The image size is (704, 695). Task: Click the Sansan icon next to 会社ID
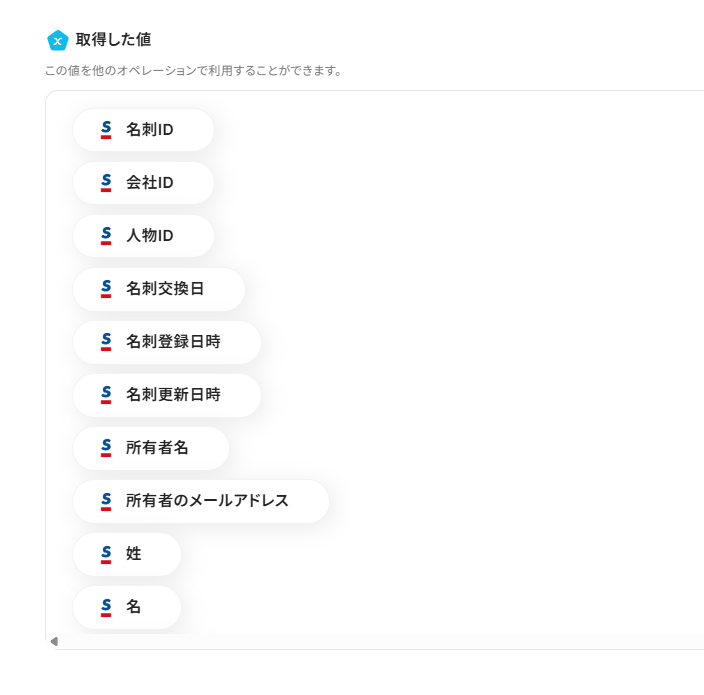[x=106, y=183]
